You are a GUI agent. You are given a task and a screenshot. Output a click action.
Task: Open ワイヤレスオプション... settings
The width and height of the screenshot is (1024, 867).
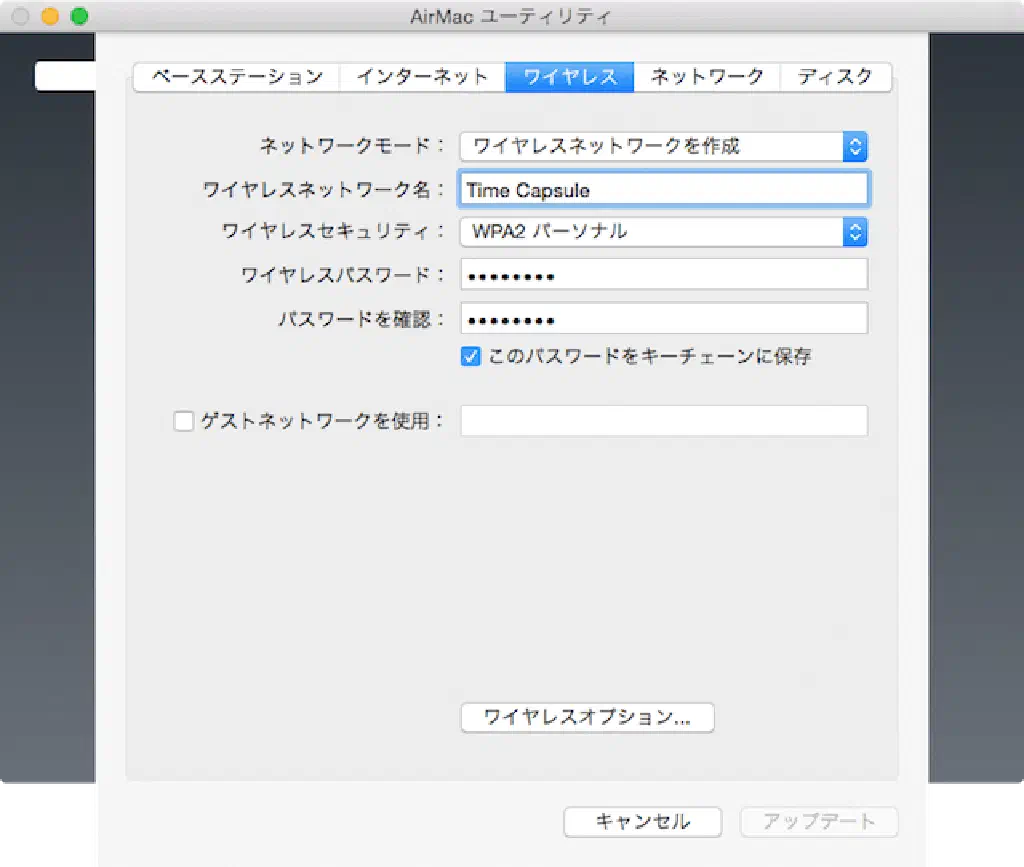click(587, 717)
